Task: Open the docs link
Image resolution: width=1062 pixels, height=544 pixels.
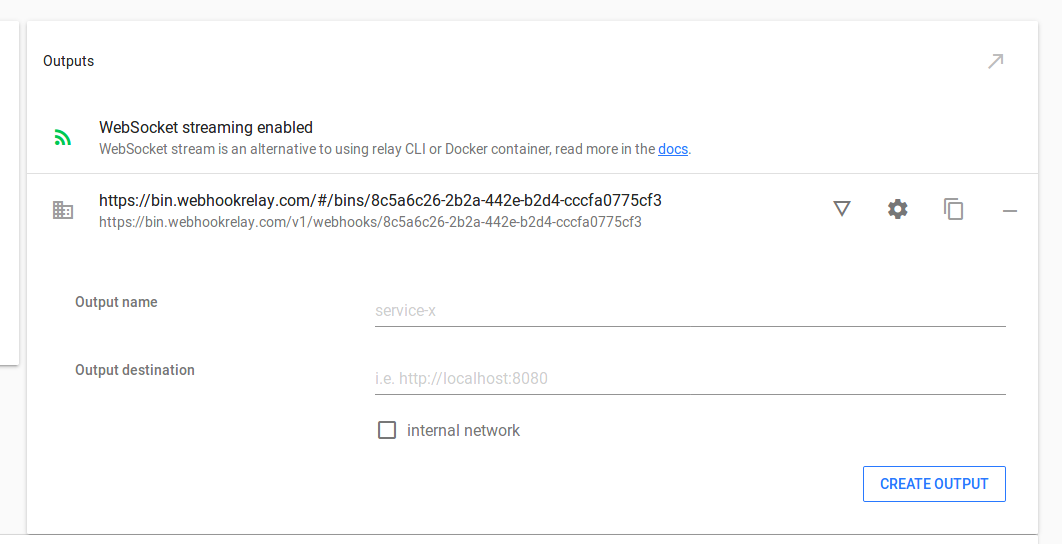Action: click(x=673, y=149)
